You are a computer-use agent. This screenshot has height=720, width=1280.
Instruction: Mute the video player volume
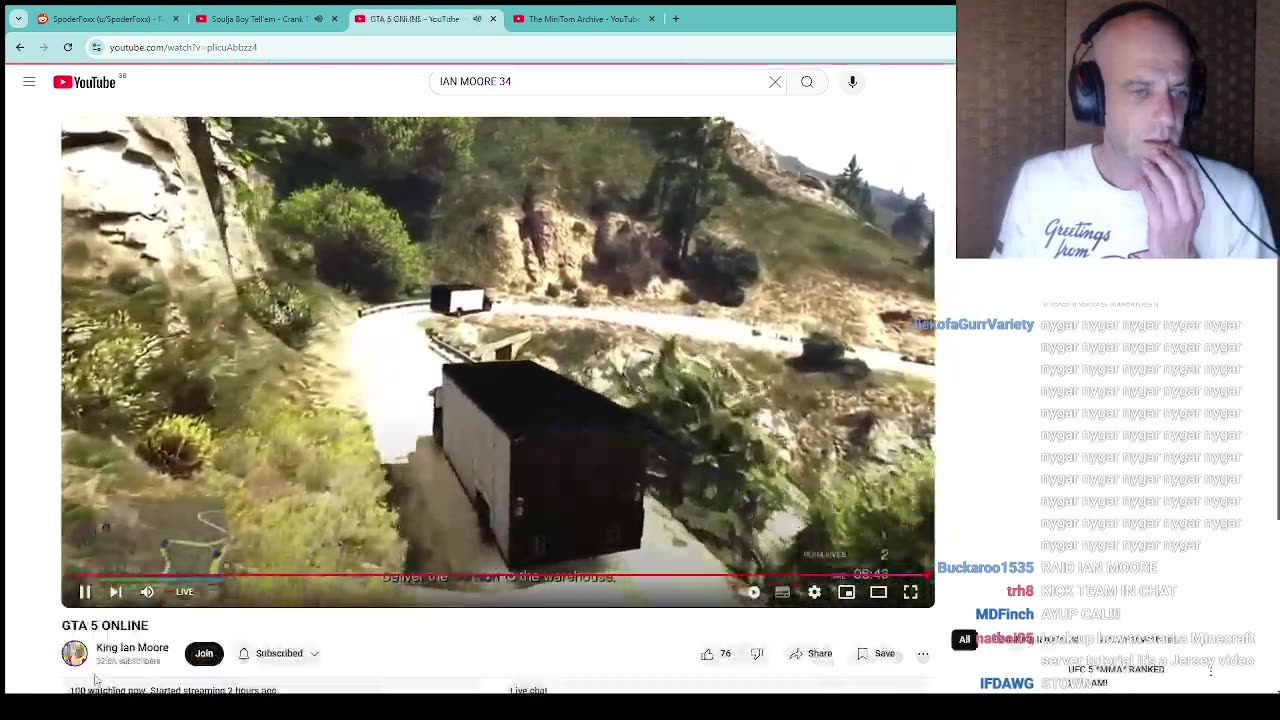point(147,592)
